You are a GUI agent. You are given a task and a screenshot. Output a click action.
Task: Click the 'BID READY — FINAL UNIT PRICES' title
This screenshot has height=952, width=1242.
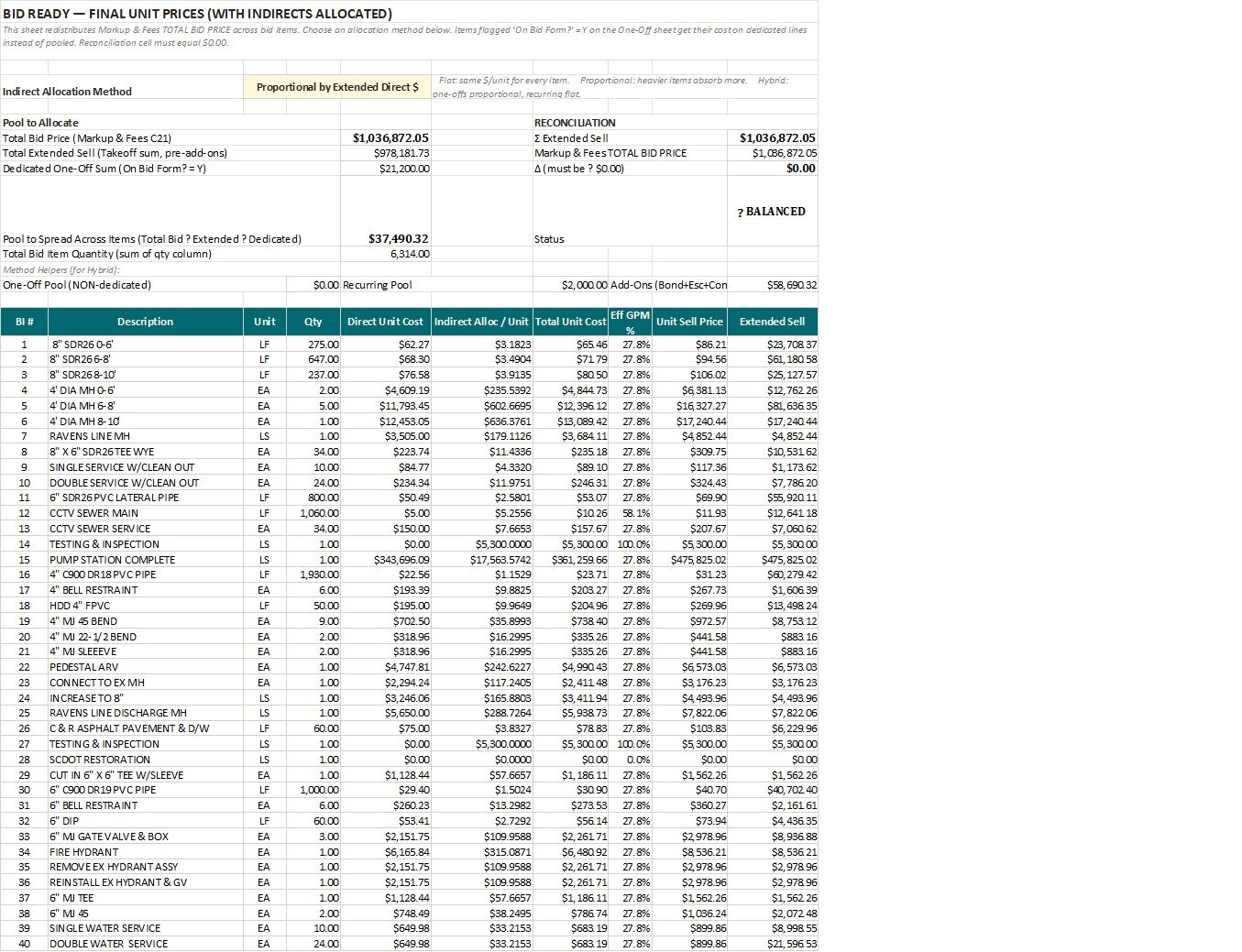point(197,14)
